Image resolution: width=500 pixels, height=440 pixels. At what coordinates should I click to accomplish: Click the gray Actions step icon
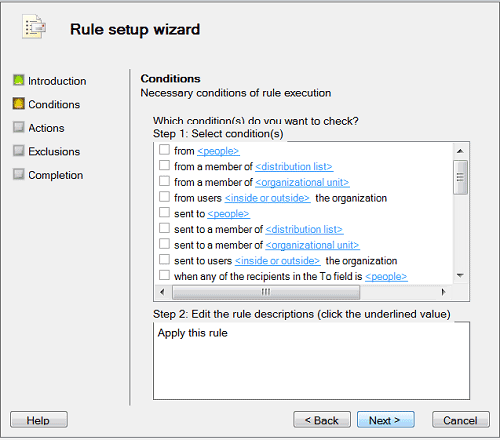[19, 127]
